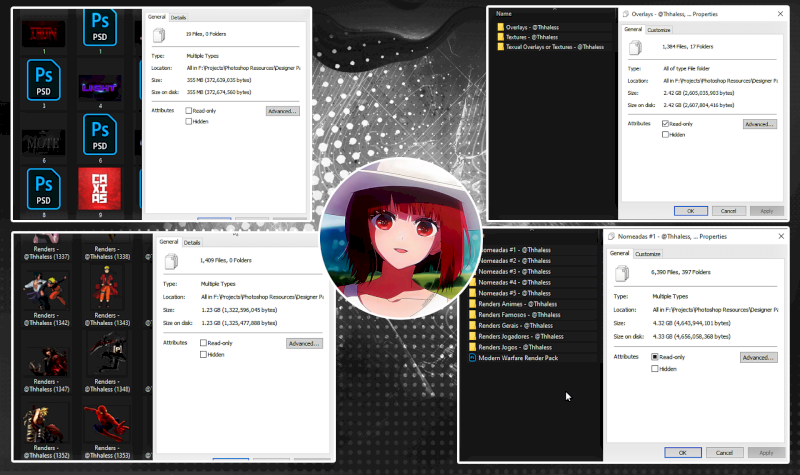Click the Renders Animes folder icon
The width and height of the screenshot is (800, 475).
pyautogui.click(x=473, y=303)
